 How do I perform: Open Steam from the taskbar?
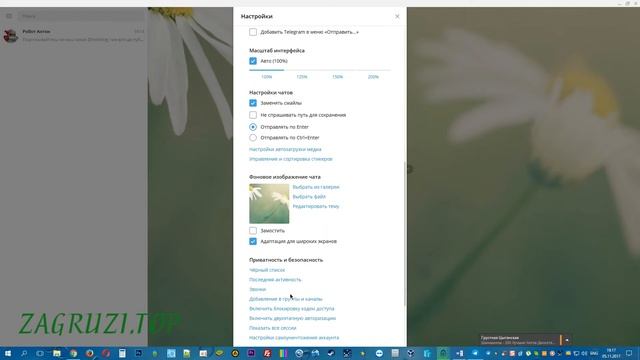[x=331, y=353]
